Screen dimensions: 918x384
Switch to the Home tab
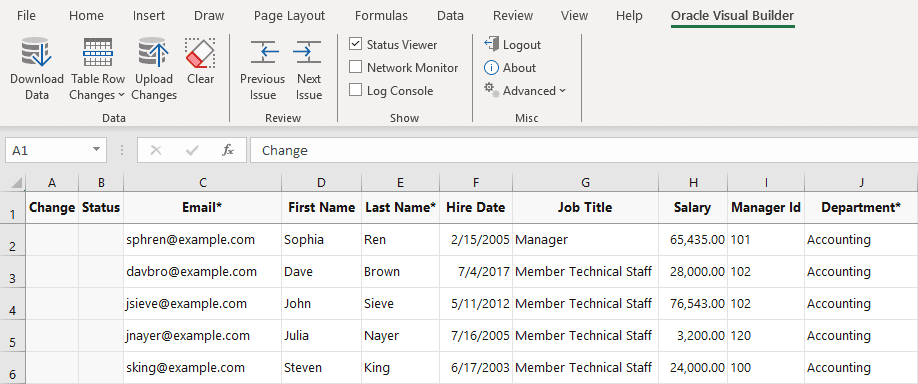click(86, 16)
